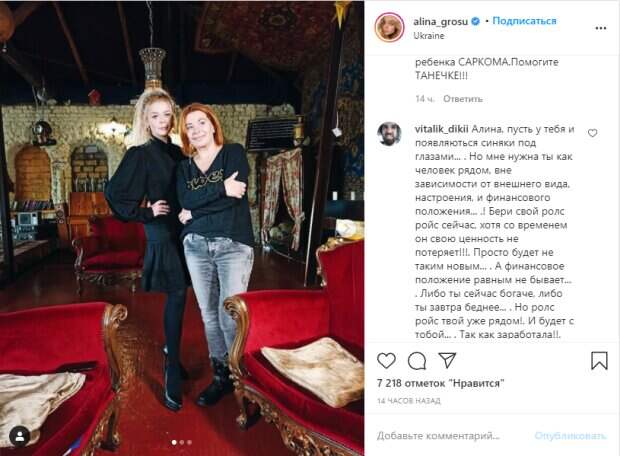Like vitalik_dikii's comment heart
The image size is (620, 456).
592,133
